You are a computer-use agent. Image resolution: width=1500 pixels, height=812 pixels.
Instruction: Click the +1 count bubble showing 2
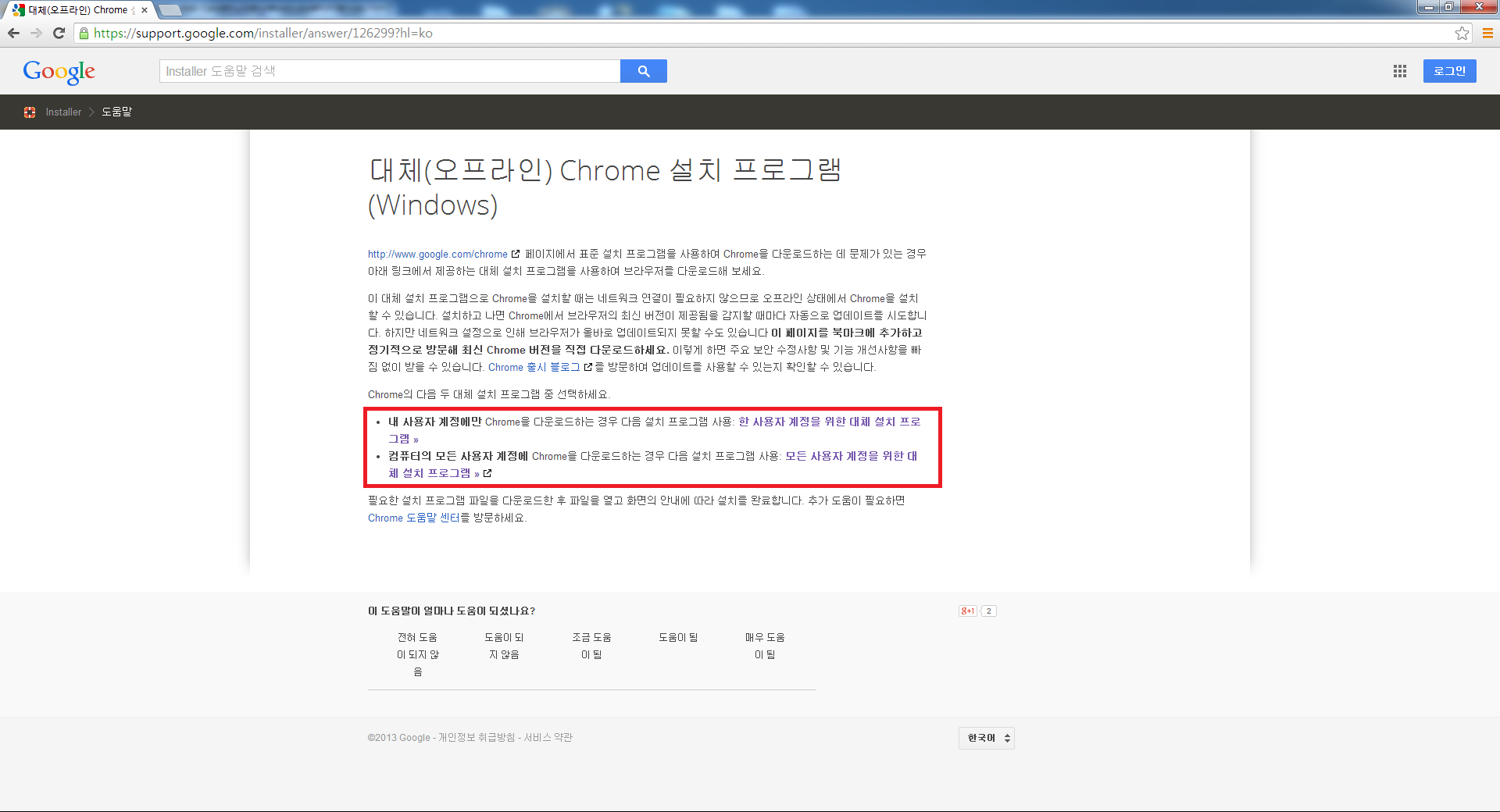tap(988, 611)
